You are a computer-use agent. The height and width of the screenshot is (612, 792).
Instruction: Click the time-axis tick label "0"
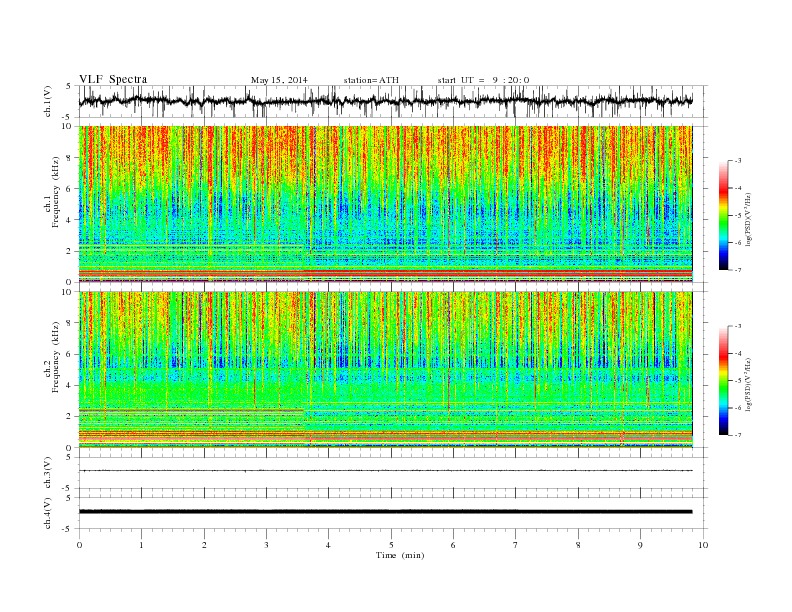[x=79, y=545]
